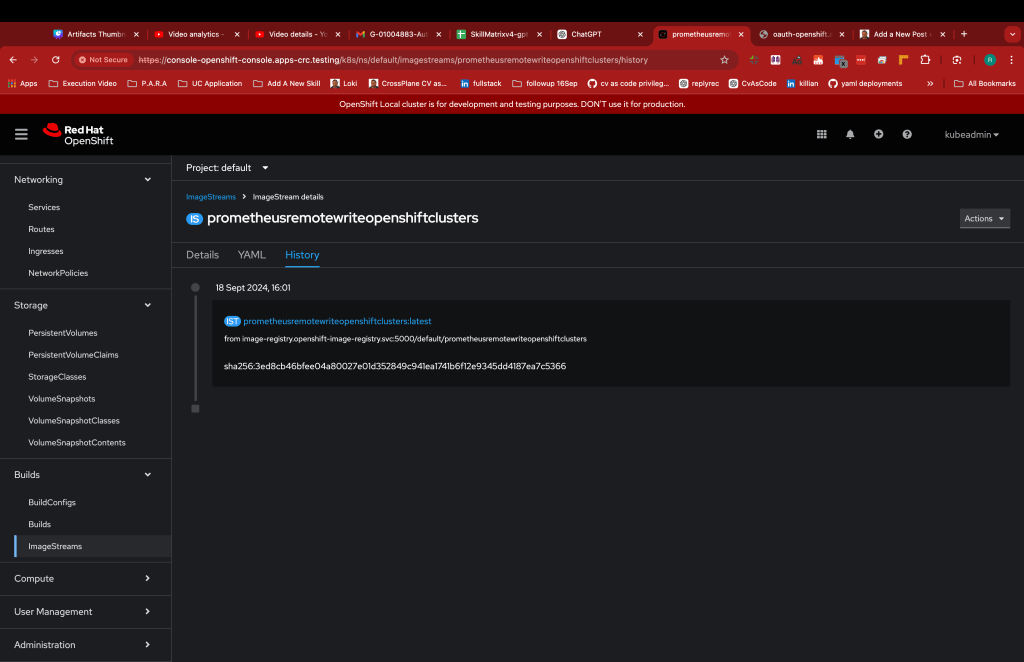Switch to the Details tab
This screenshot has width=1024, height=662.
pyautogui.click(x=202, y=255)
